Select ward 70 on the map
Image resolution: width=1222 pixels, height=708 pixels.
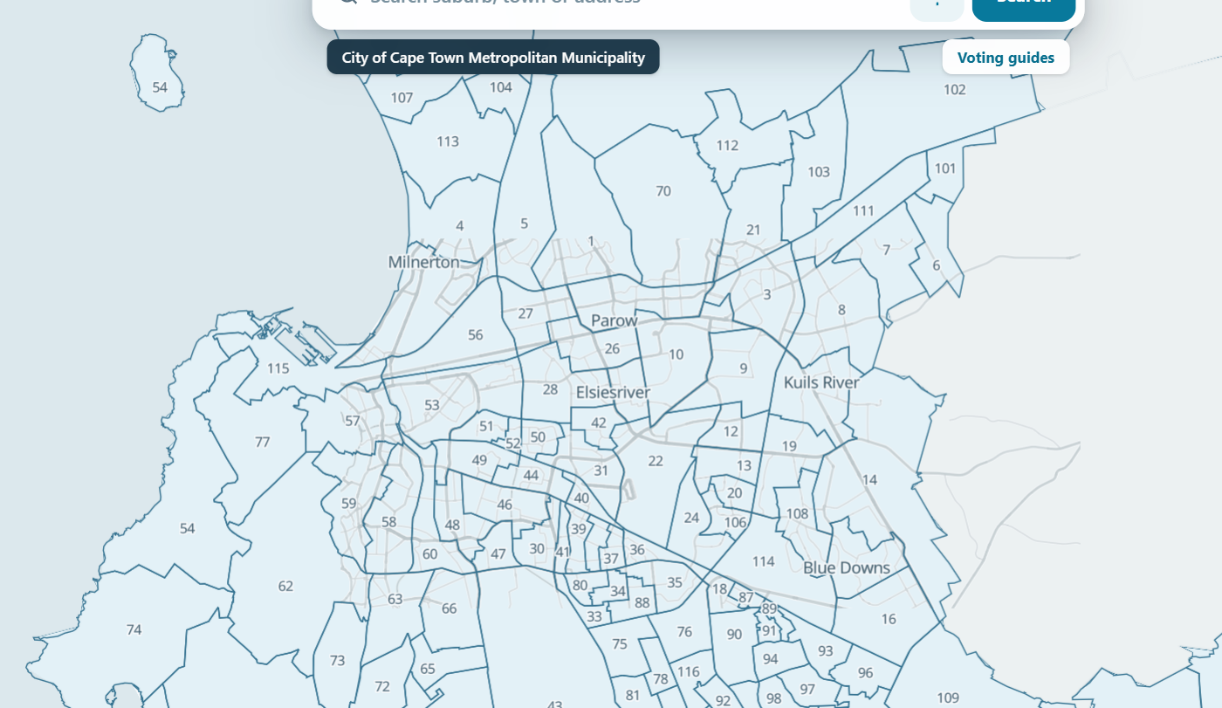663,191
